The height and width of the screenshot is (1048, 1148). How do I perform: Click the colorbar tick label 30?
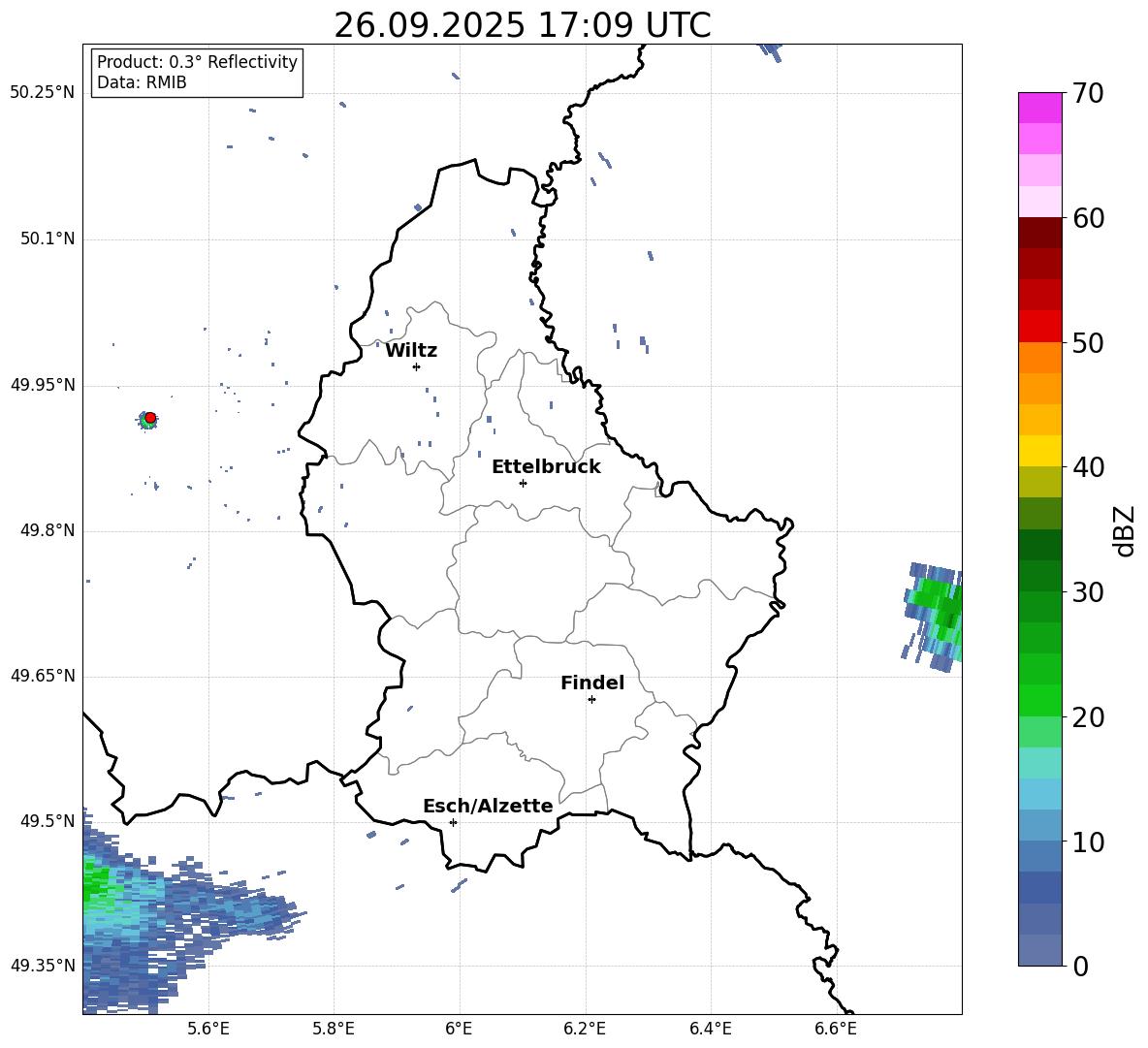click(1089, 592)
